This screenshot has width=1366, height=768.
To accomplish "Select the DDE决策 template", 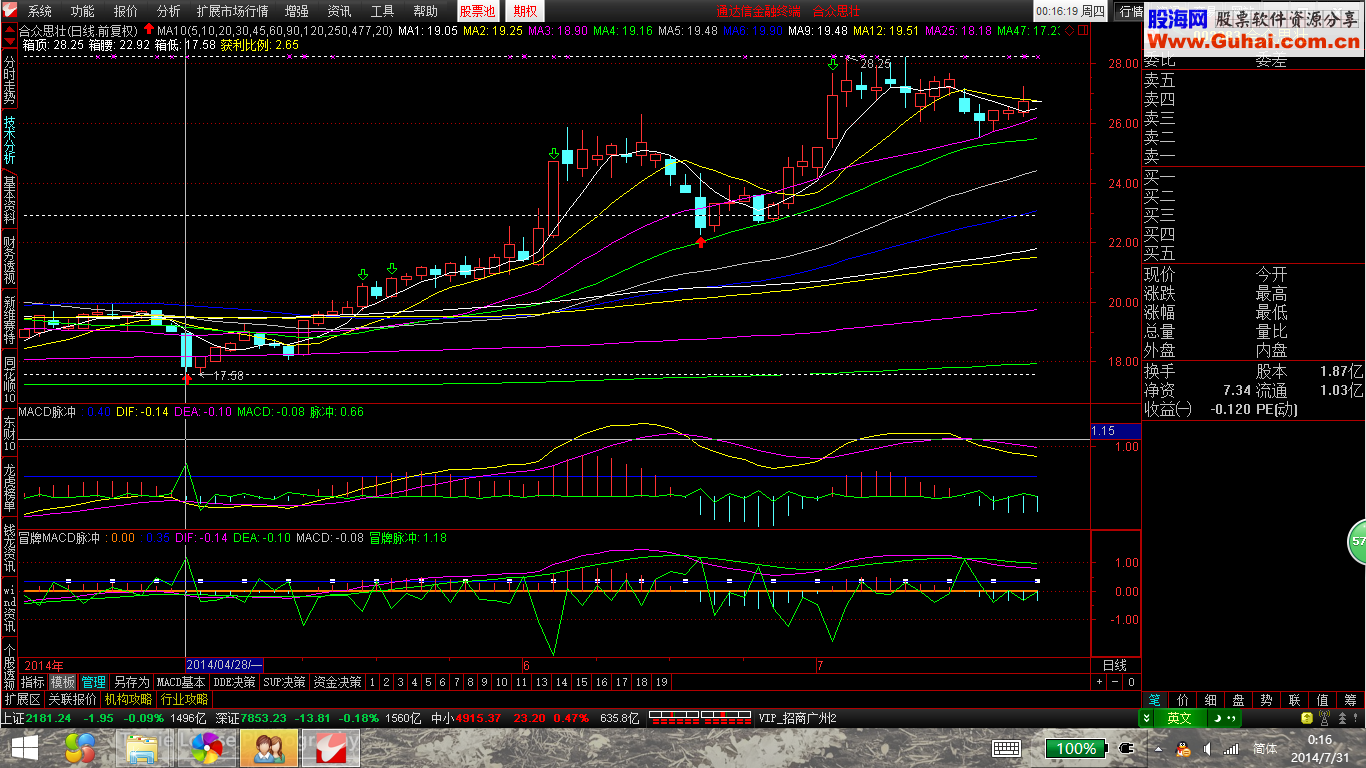I will tap(235, 682).
